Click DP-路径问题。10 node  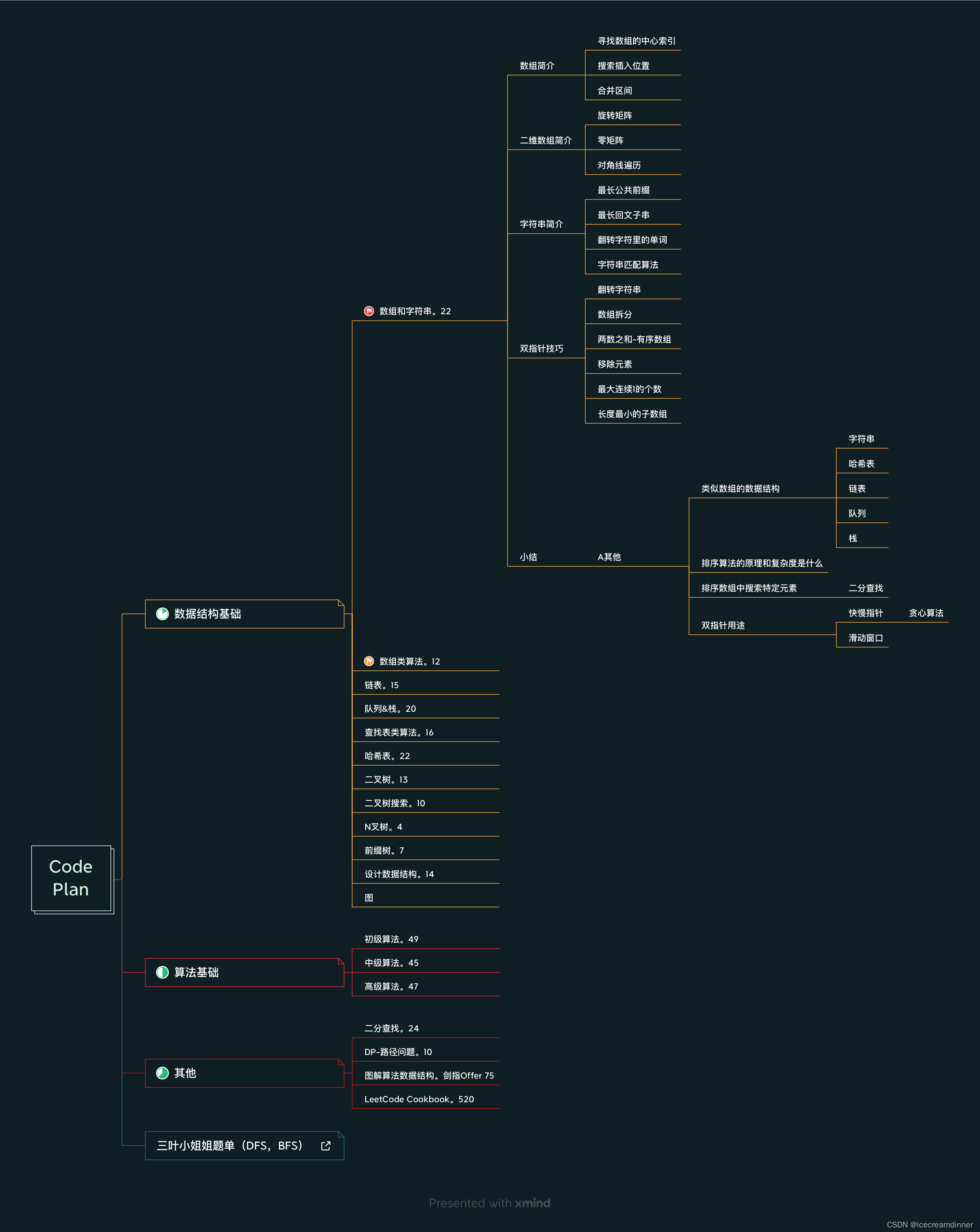tap(398, 1051)
